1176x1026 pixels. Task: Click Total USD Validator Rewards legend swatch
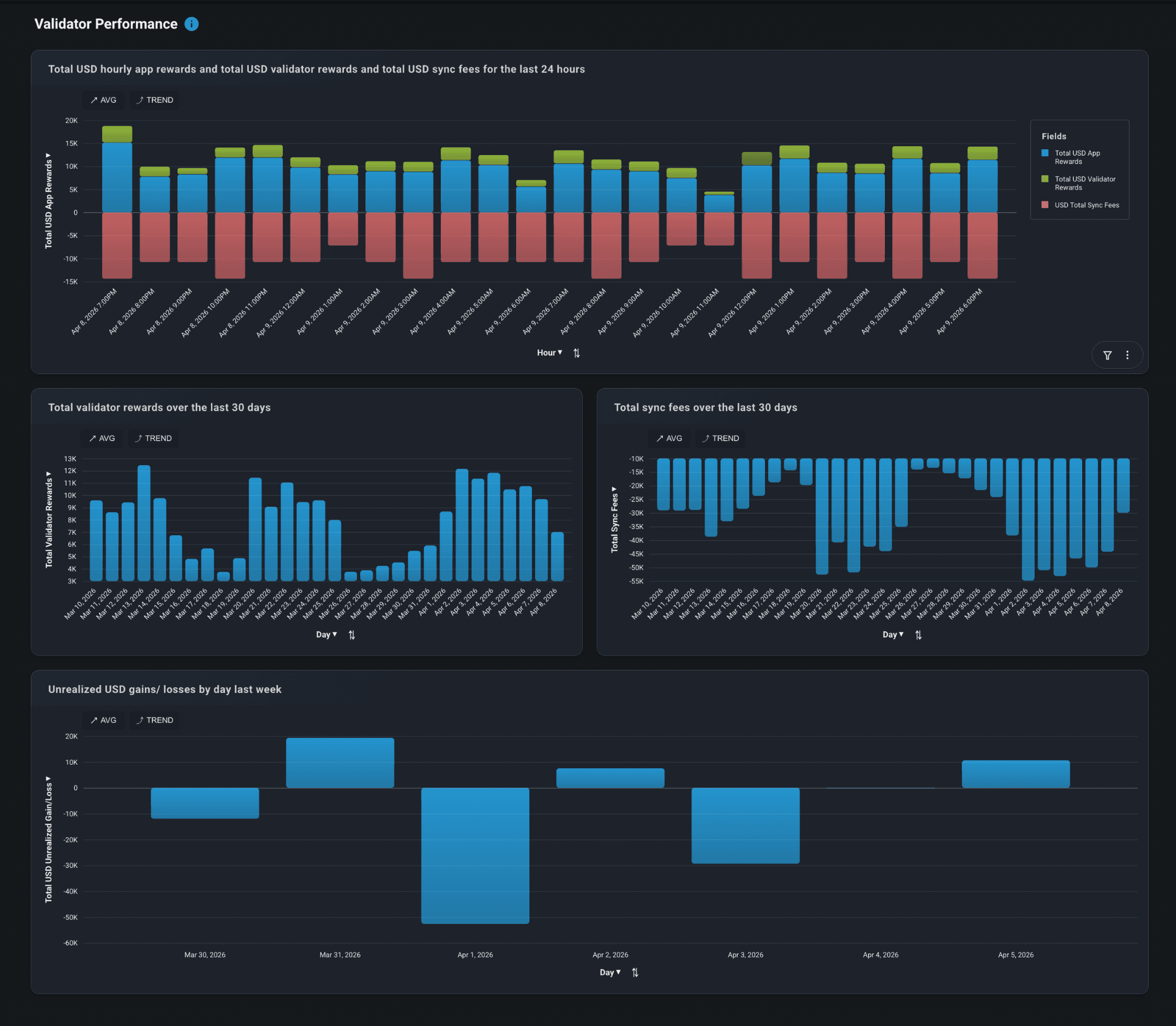(1045, 179)
